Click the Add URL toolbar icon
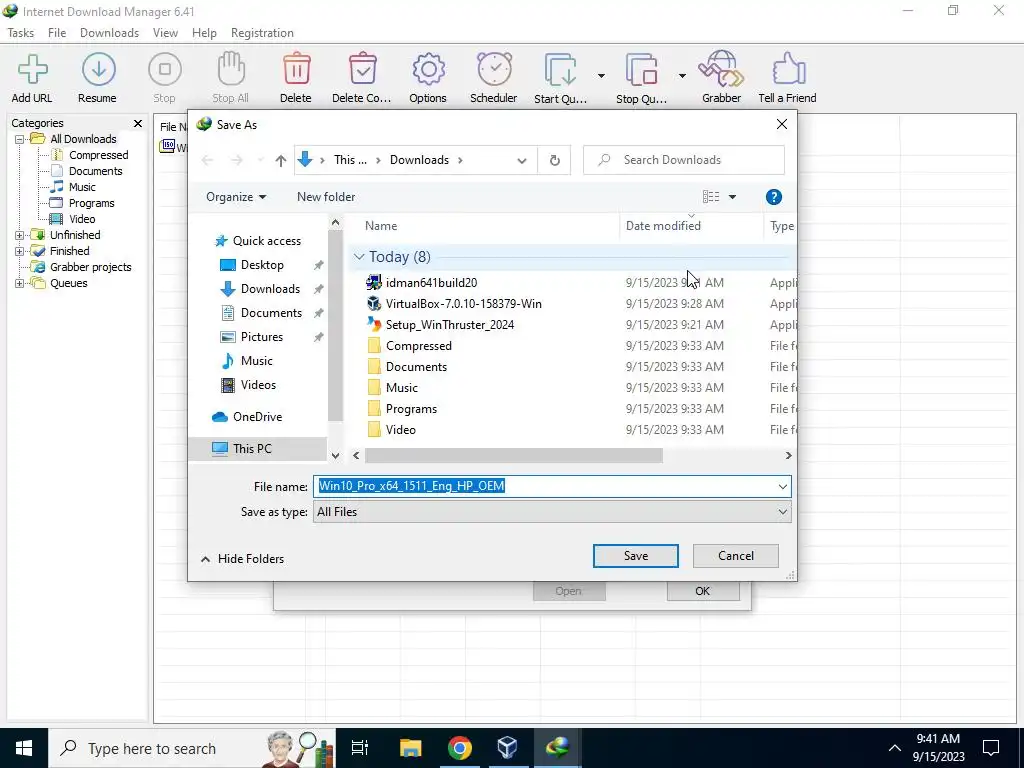1024x768 pixels. coord(32,70)
